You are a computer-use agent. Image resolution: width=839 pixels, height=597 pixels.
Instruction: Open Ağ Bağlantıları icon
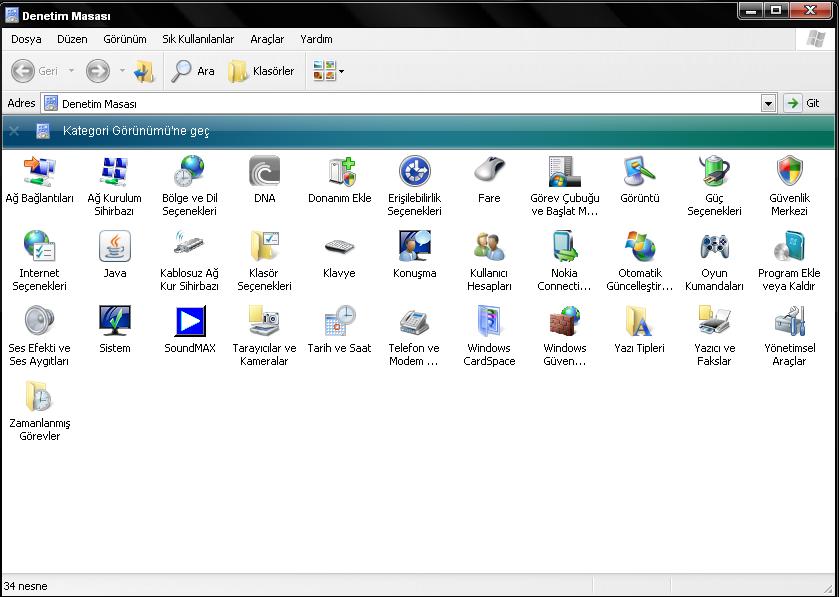pos(39,172)
